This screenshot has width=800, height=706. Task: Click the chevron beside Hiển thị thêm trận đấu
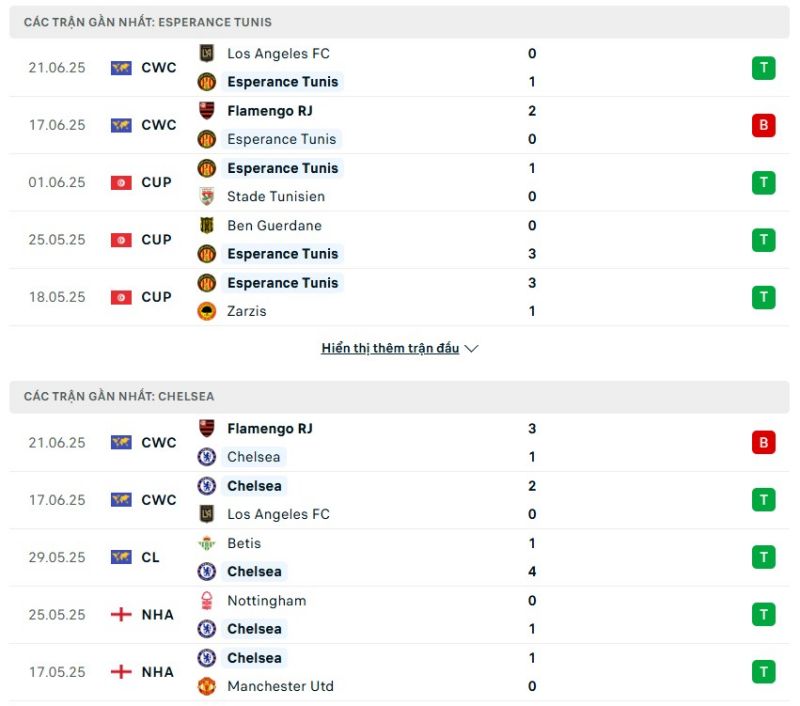tap(471, 349)
